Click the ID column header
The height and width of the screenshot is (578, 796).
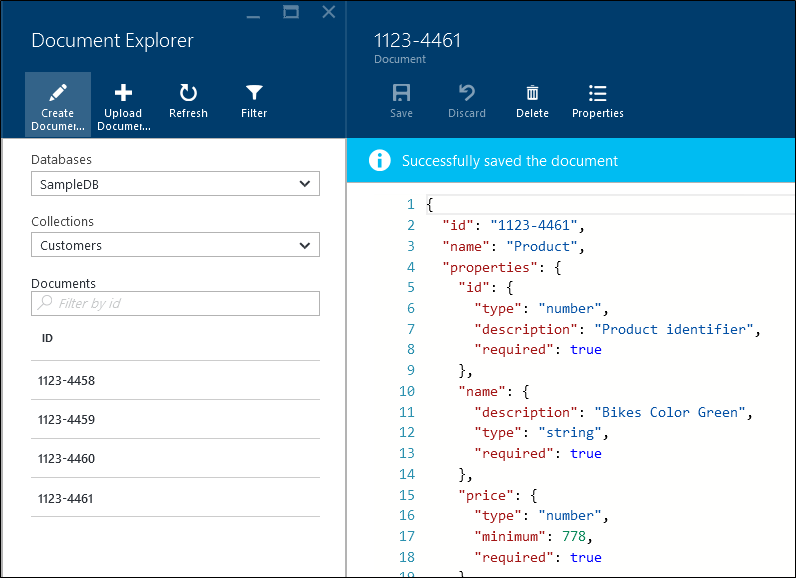[x=47, y=338]
